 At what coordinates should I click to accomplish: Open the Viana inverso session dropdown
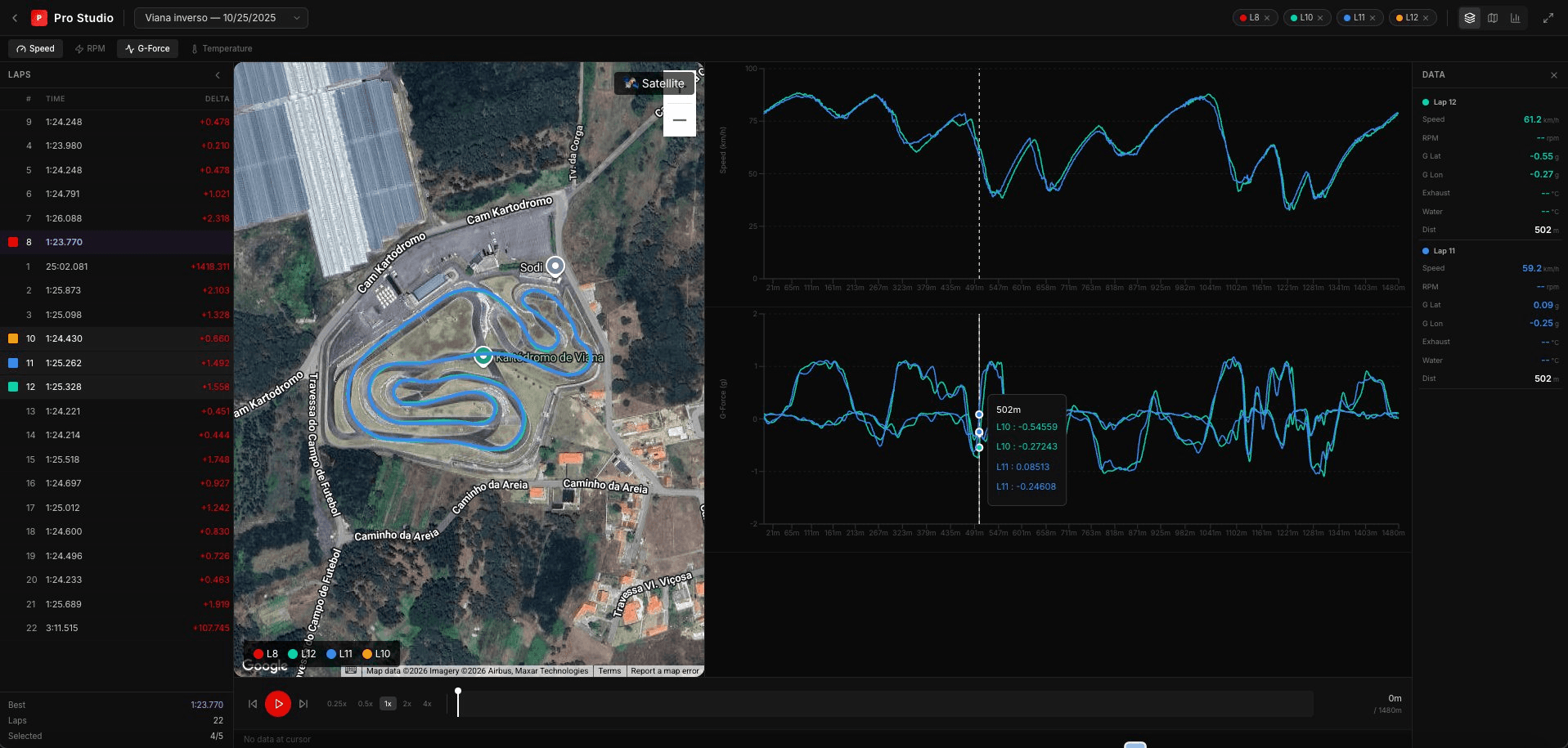pyautogui.click(x=221, y=18)
